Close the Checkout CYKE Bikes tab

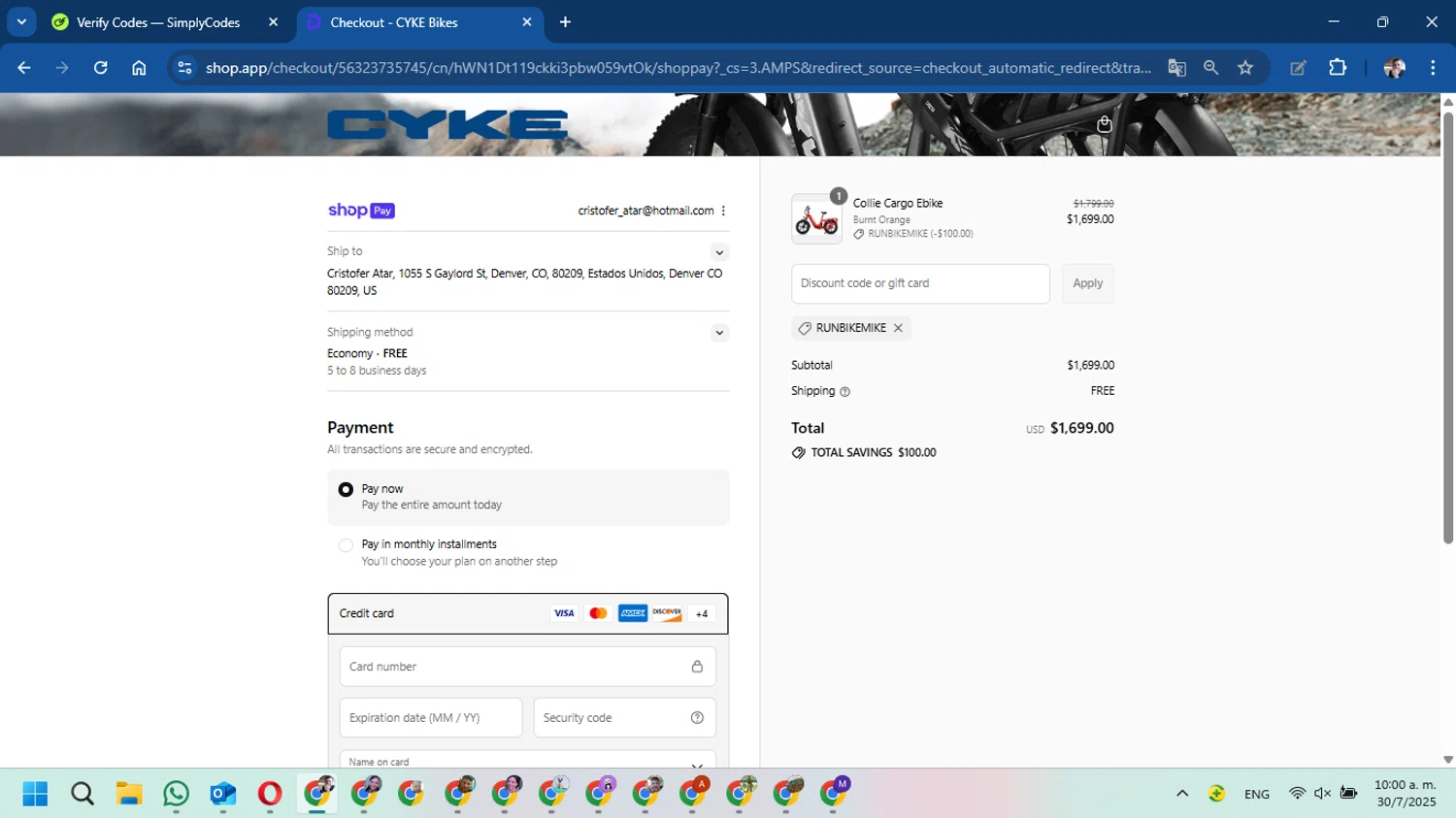pos(527,22)
